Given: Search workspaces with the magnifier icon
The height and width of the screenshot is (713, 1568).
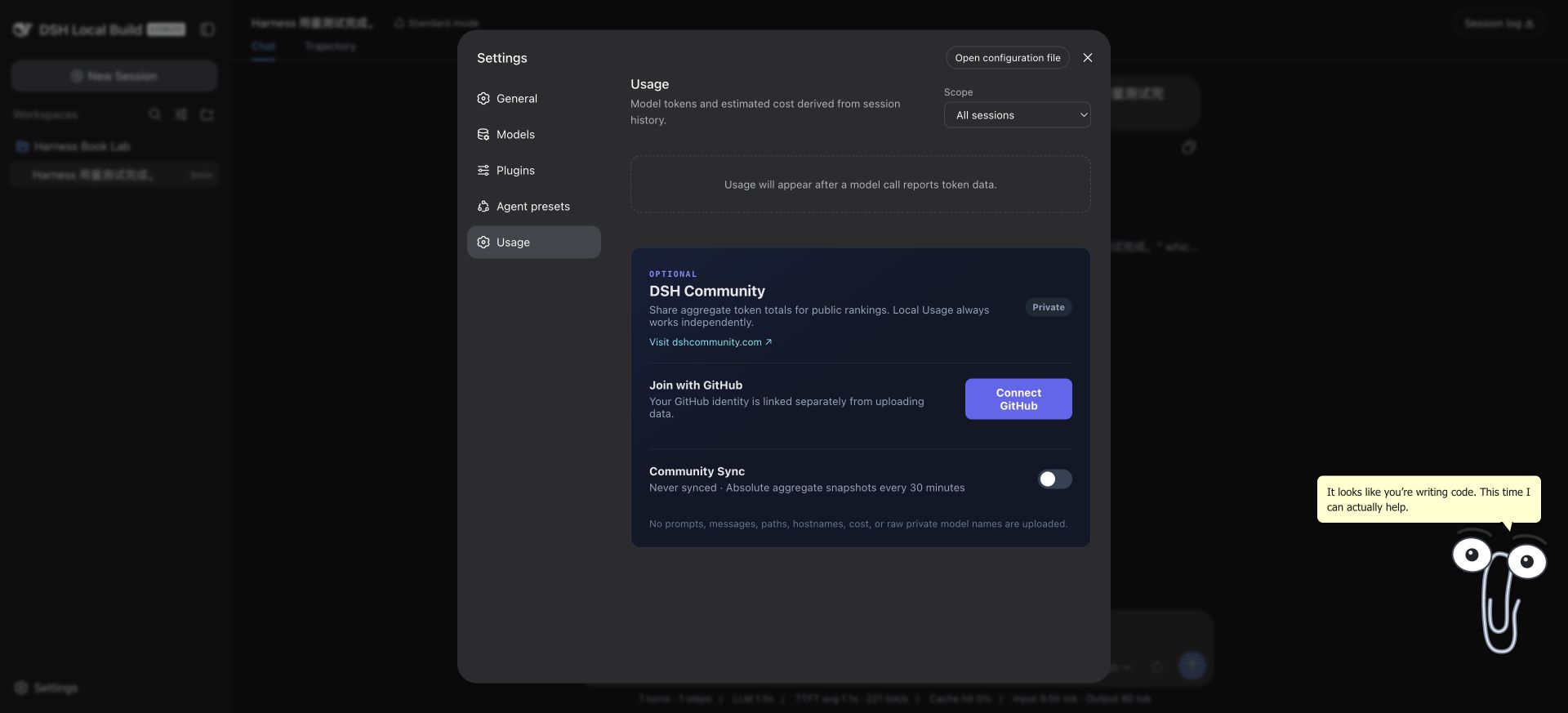Looking at the screenshot, I should tap(155, 114).
